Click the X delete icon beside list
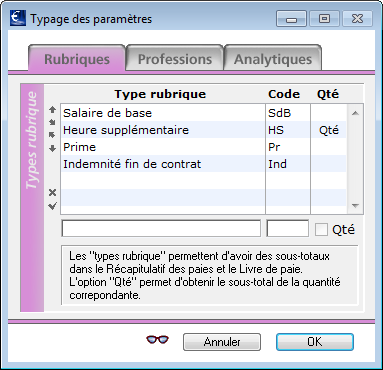Image resolution: width=383 pixels, height=370 pixels. (x=52, y=192)
